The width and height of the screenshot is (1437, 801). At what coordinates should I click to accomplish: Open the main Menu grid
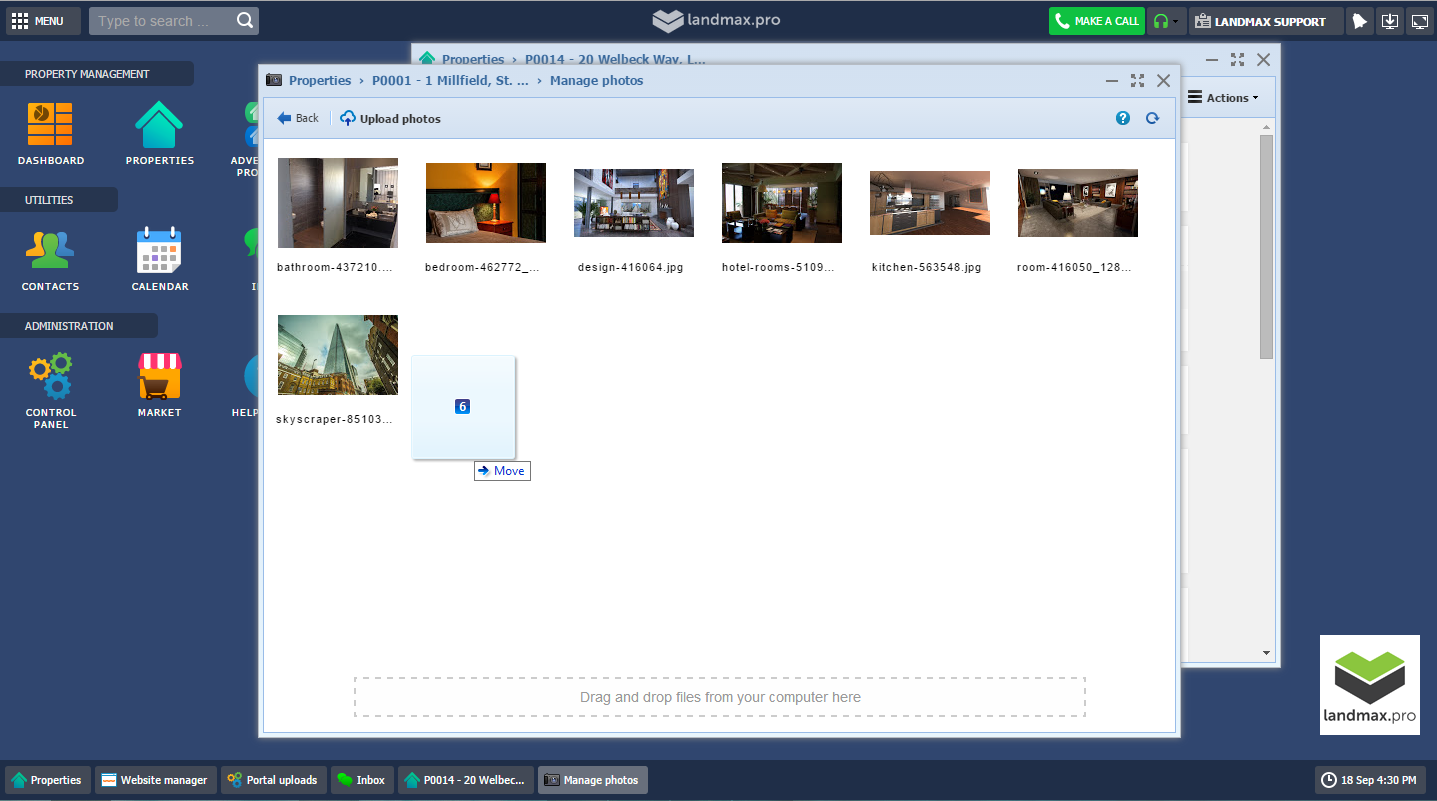tap(38, 21)
